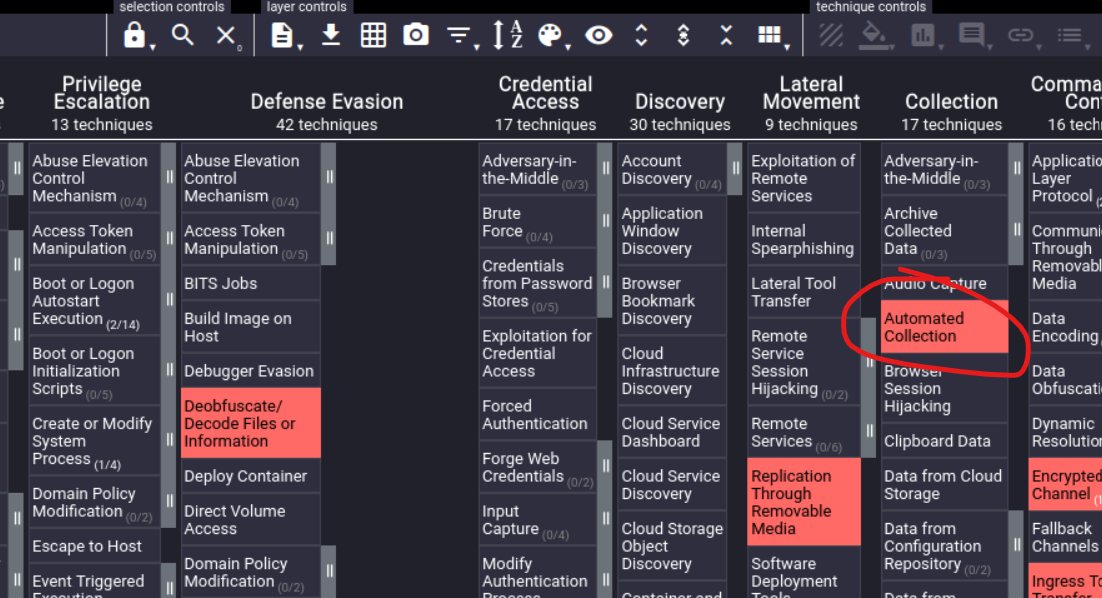This screenshot has height=598, width=1102.
Task: Select the Automated Collection technique
Action: (x=945, y=327)
